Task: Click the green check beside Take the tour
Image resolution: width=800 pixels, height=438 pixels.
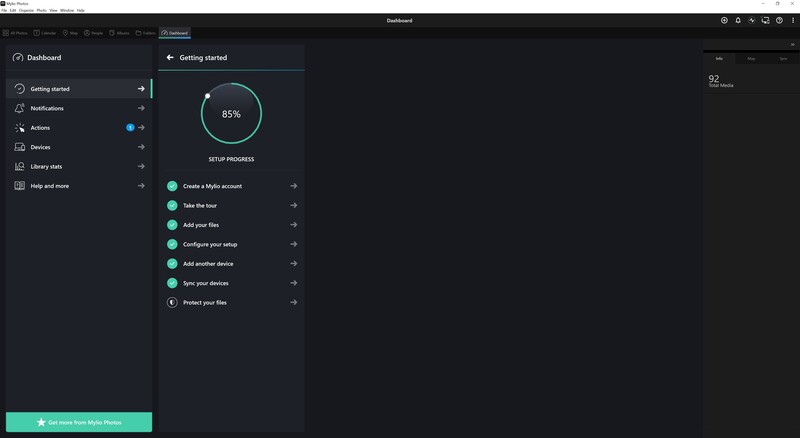Action: (172, 205)
